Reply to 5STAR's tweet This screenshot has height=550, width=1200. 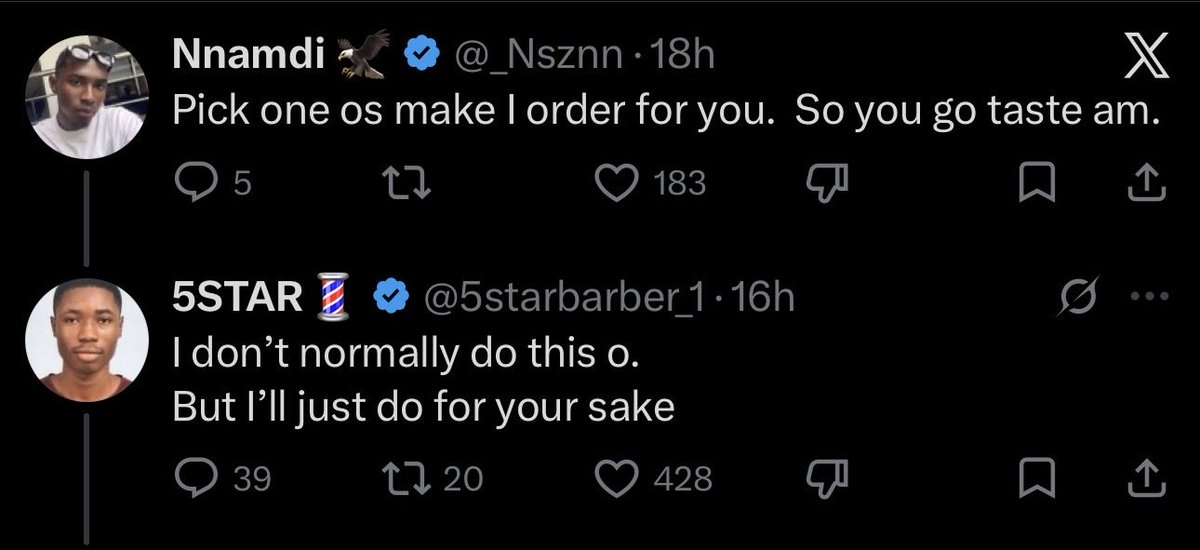[x=189, y=479]
